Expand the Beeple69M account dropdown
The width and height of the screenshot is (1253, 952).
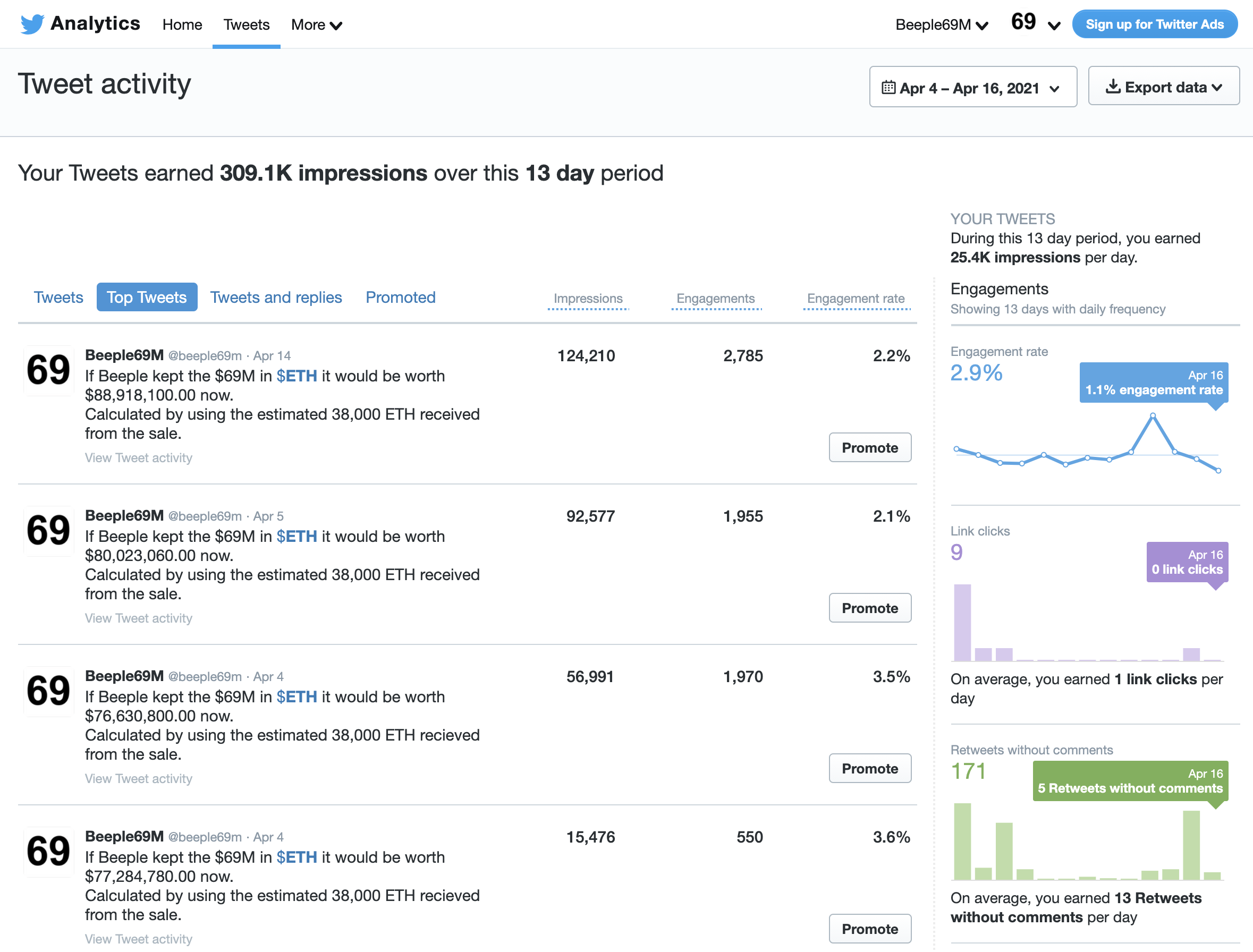(x=942, y=24)
